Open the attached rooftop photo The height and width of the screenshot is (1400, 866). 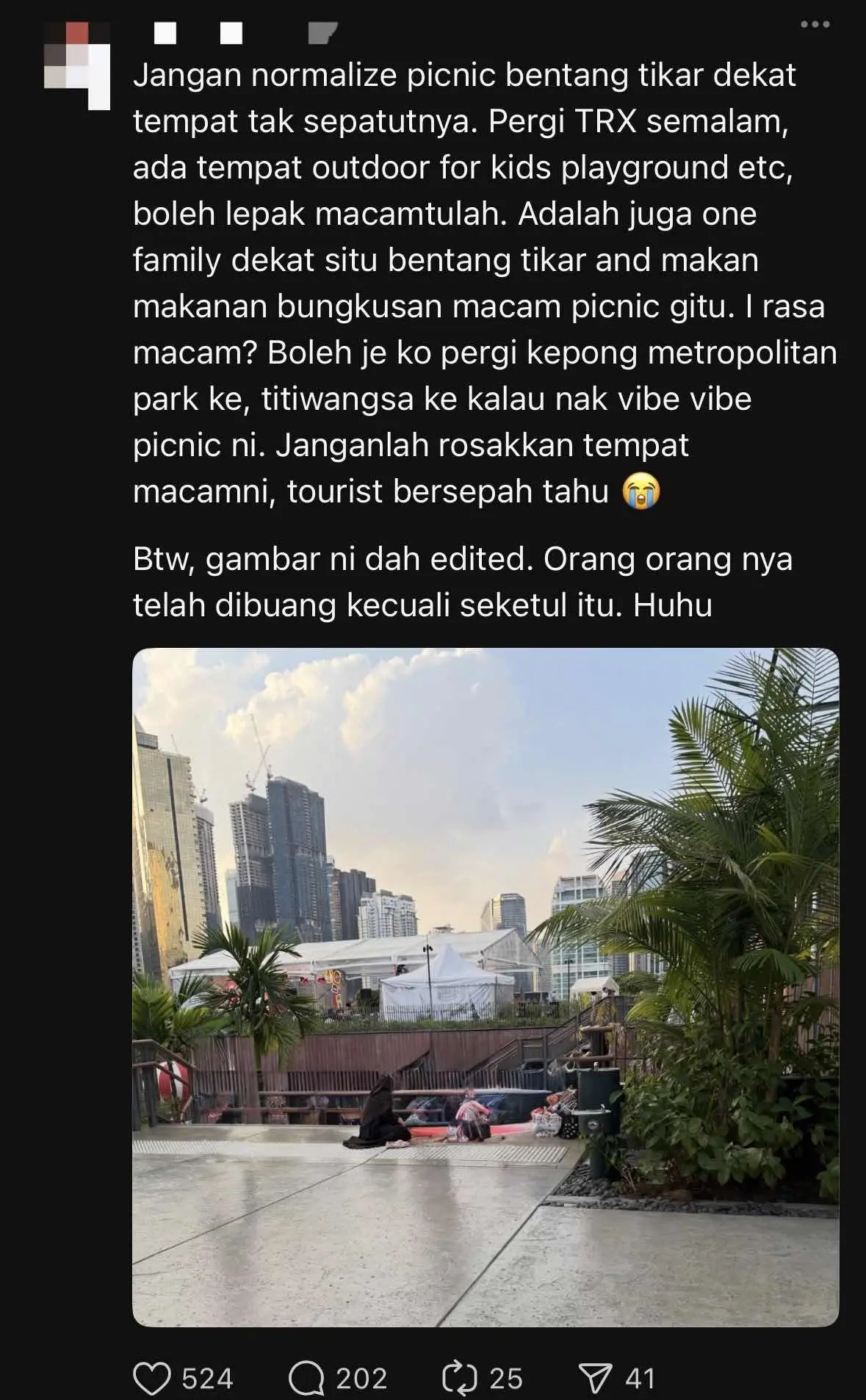click(x=486, y=987)
